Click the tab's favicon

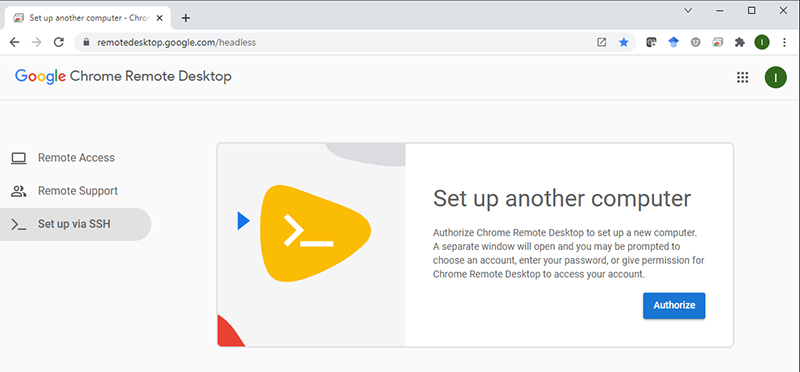click(x=18, y=18)
